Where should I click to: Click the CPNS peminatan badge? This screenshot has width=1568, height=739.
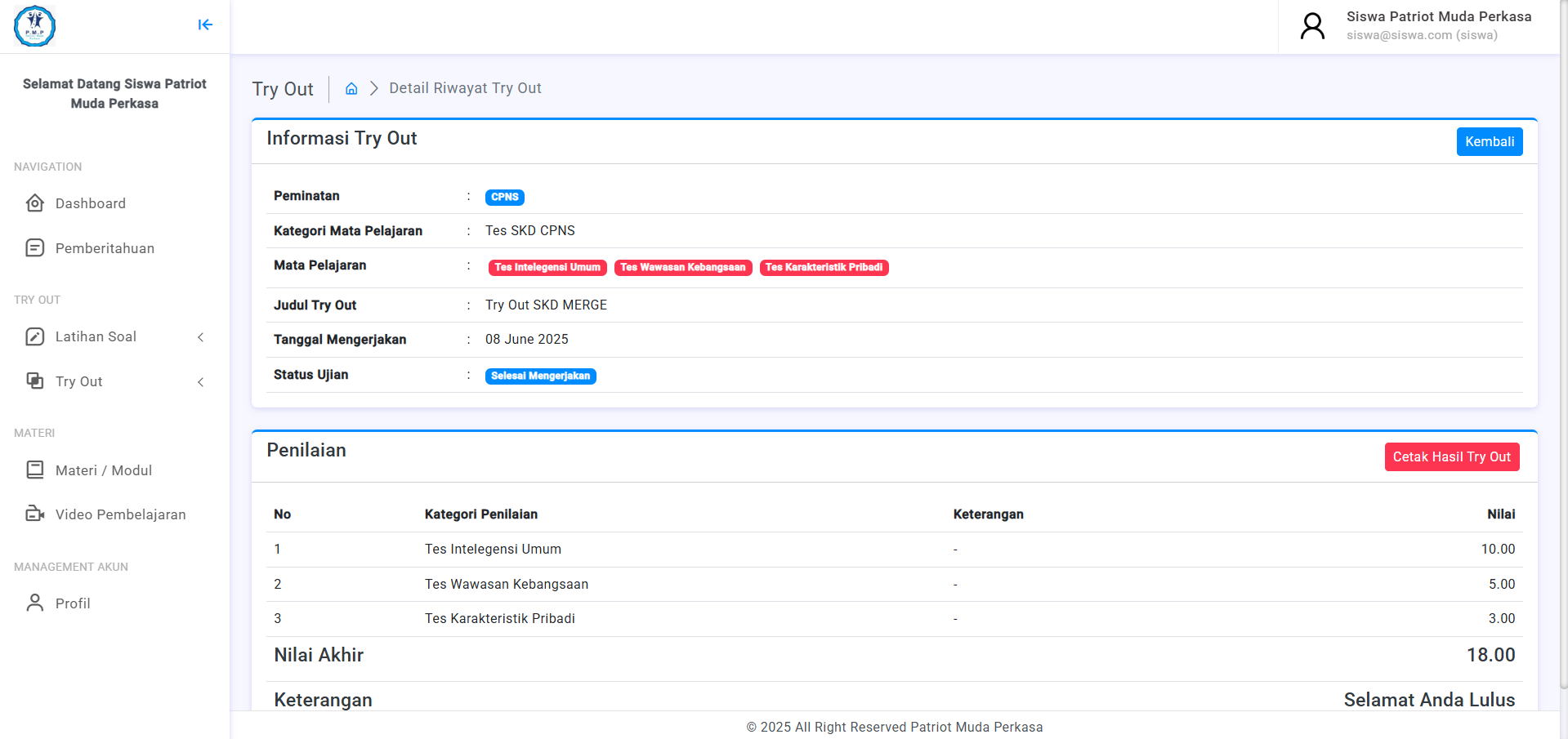point(505,197)
